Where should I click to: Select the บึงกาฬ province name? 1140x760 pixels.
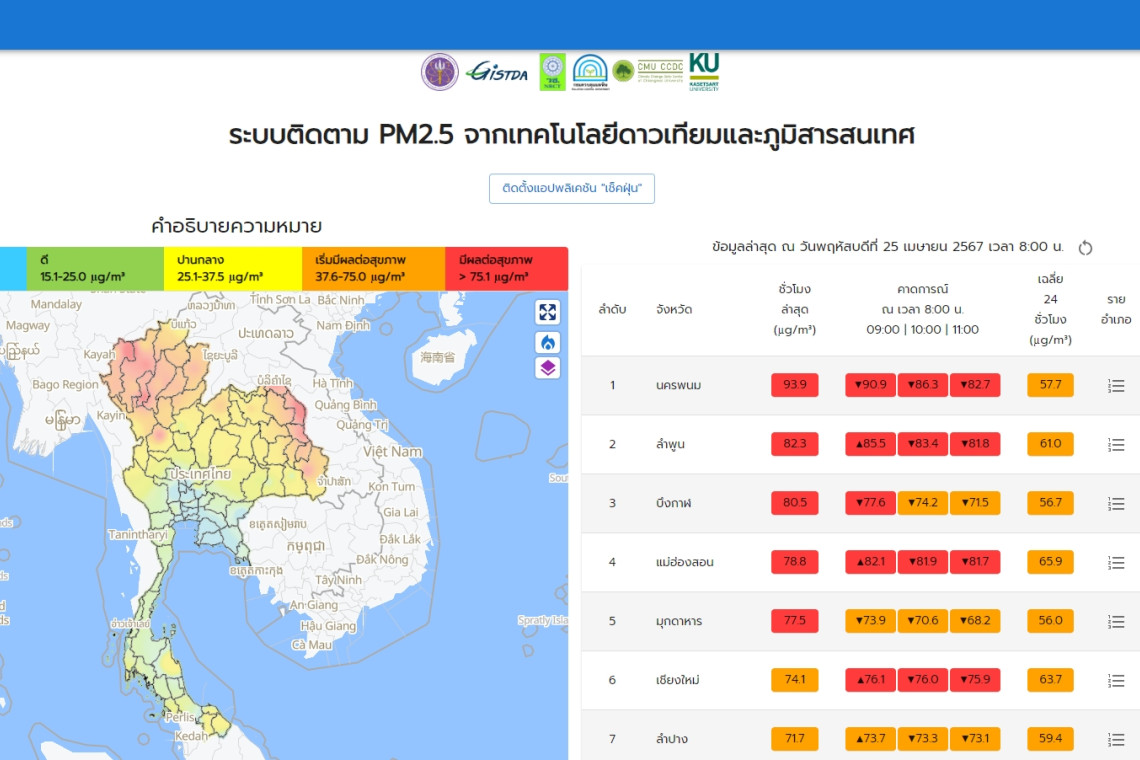[675, 503]
